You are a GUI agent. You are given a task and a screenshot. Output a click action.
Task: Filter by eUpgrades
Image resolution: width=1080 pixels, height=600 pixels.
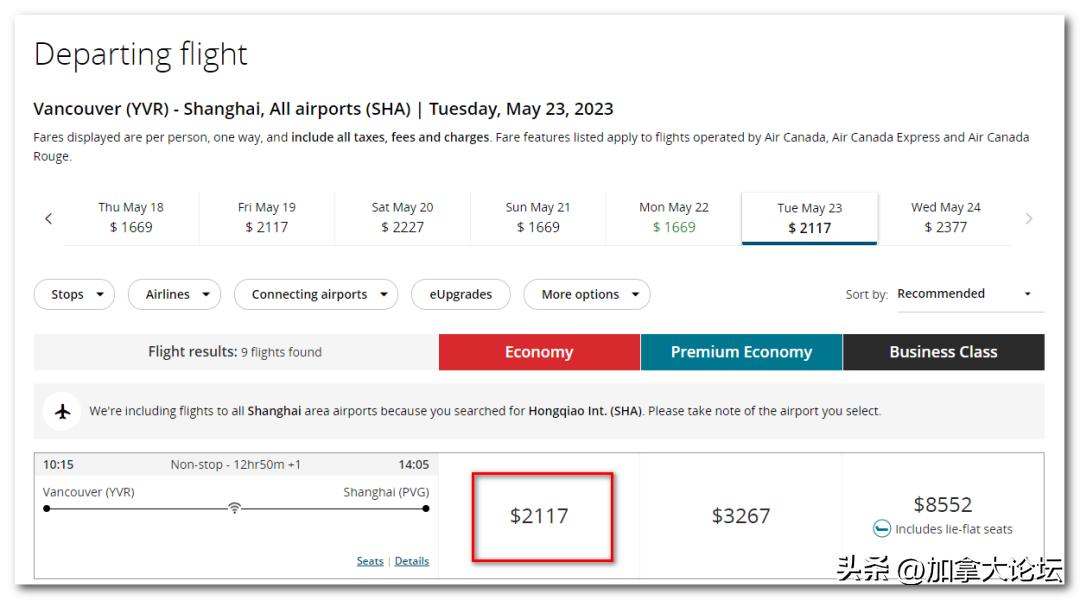(461, 295)
